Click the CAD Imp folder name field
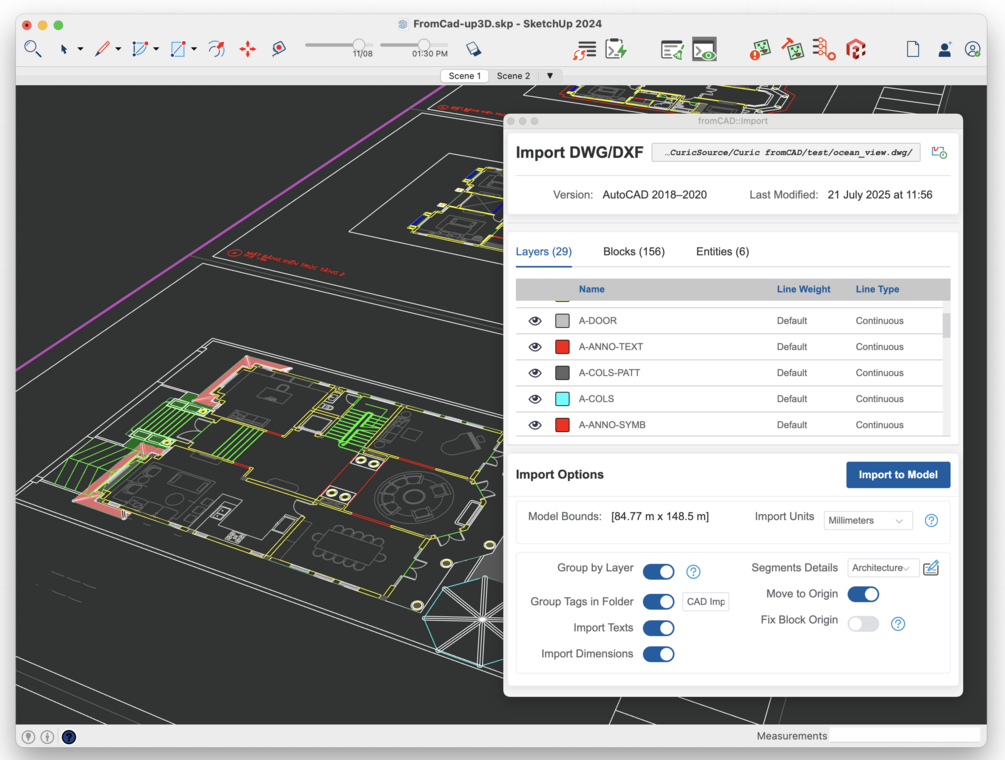This screenshot has height=760, width=1005. [x=706, y=602]
